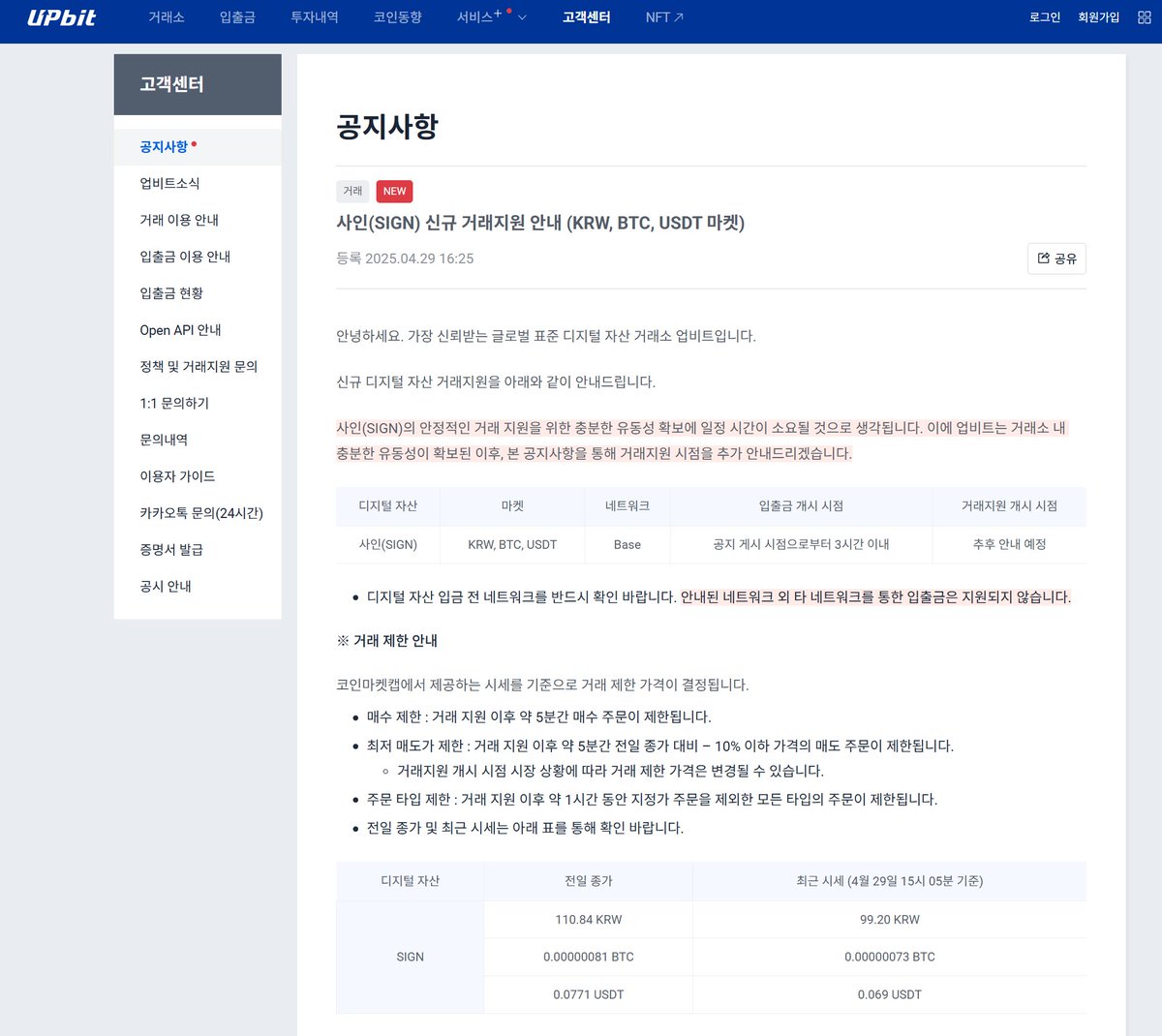Click the red NEW badge
Image resolution: width=1162 pixels, height=1036 pixels.
pos(394,191)
